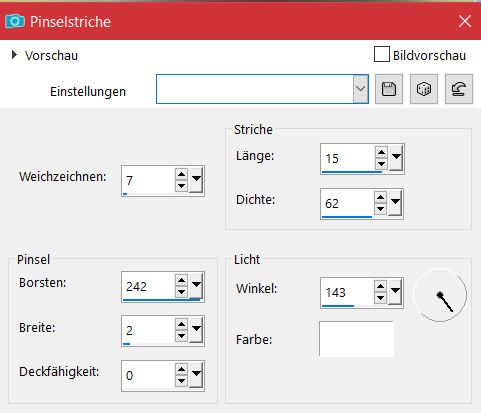The height and width of the screenshot is (413, 481).
Task: Close the Pinselstriche dialog
Action: 465,21
